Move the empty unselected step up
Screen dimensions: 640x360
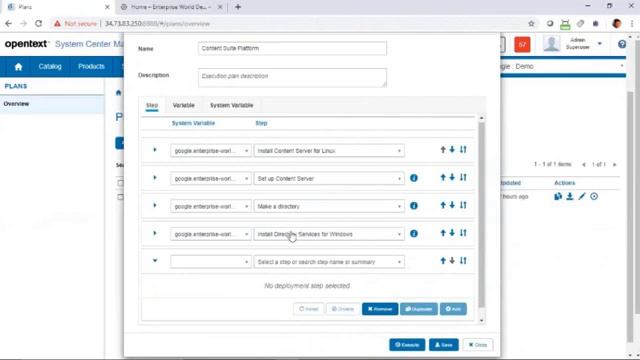tap(443, 261)
